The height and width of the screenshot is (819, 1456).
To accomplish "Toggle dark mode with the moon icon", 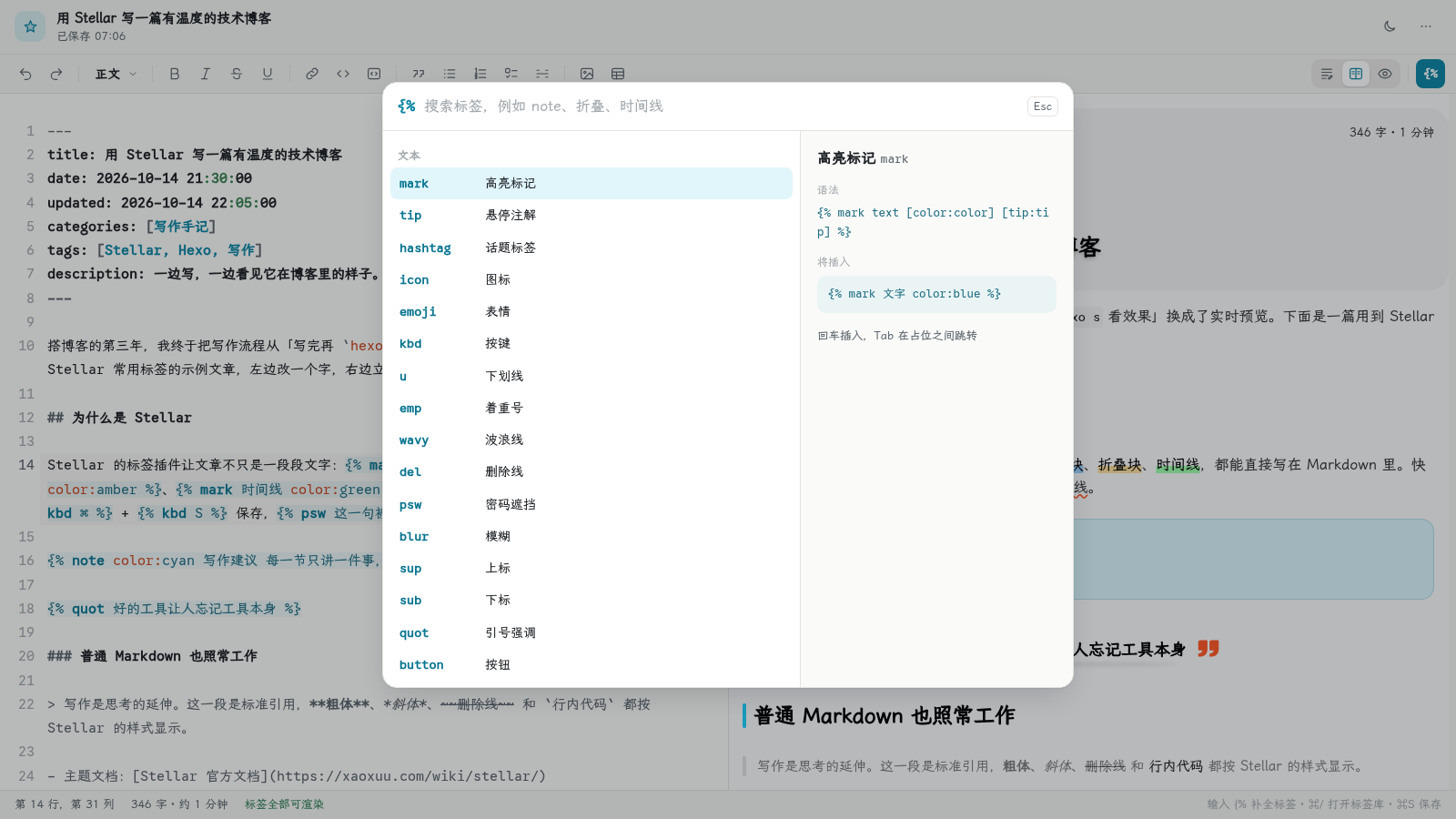I will [x=1390, y=26].
